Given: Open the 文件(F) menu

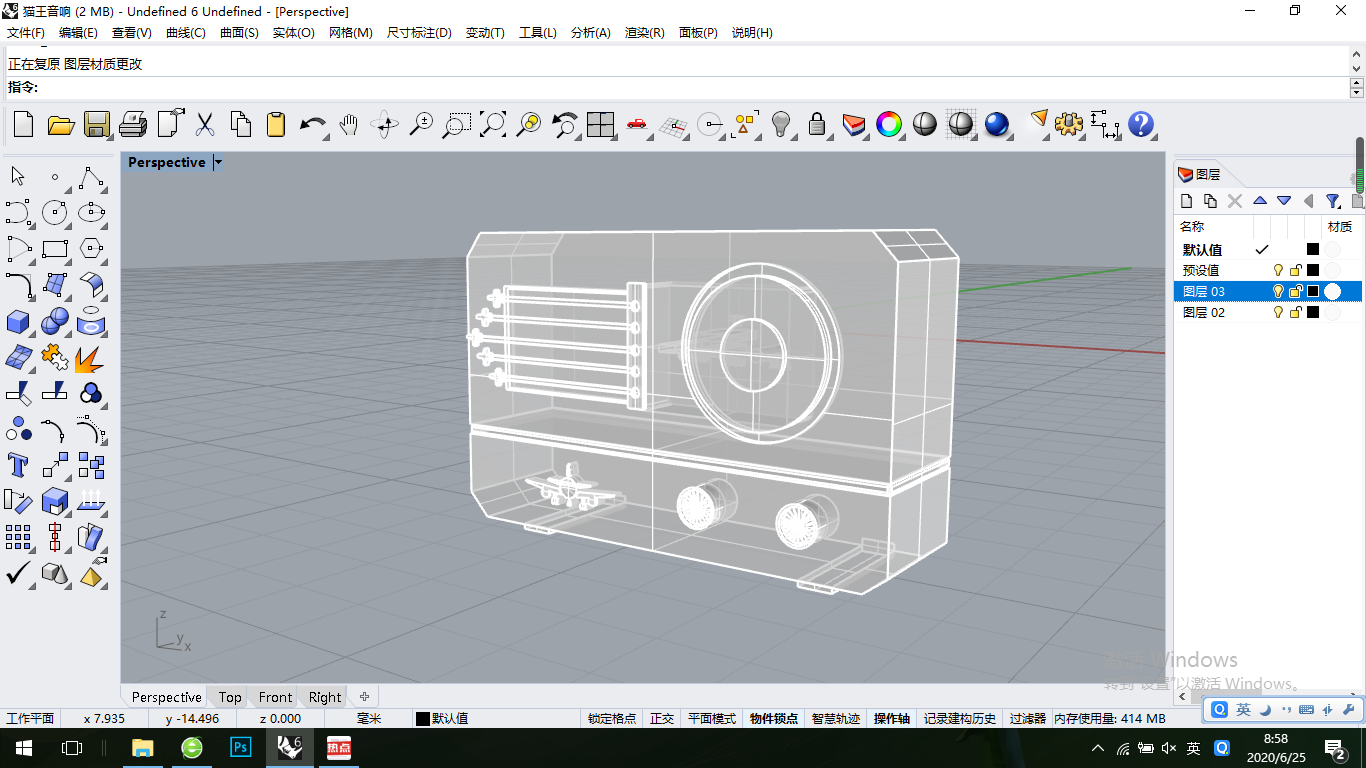Looking at the screenshot, I should 26,32.
